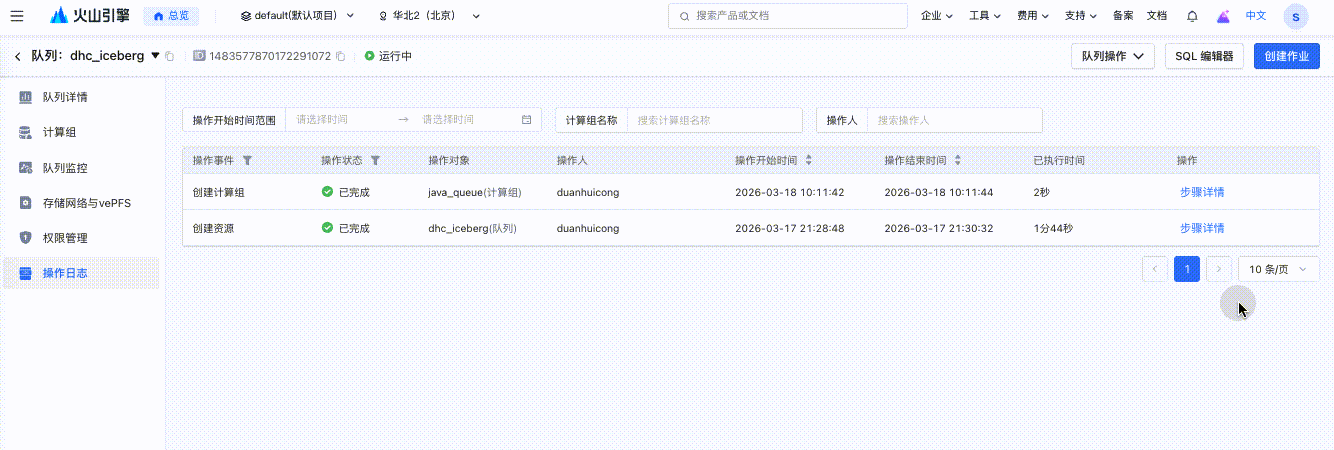
Task: Click the java_queue(计算组) cell
Action: pos(475,192)
